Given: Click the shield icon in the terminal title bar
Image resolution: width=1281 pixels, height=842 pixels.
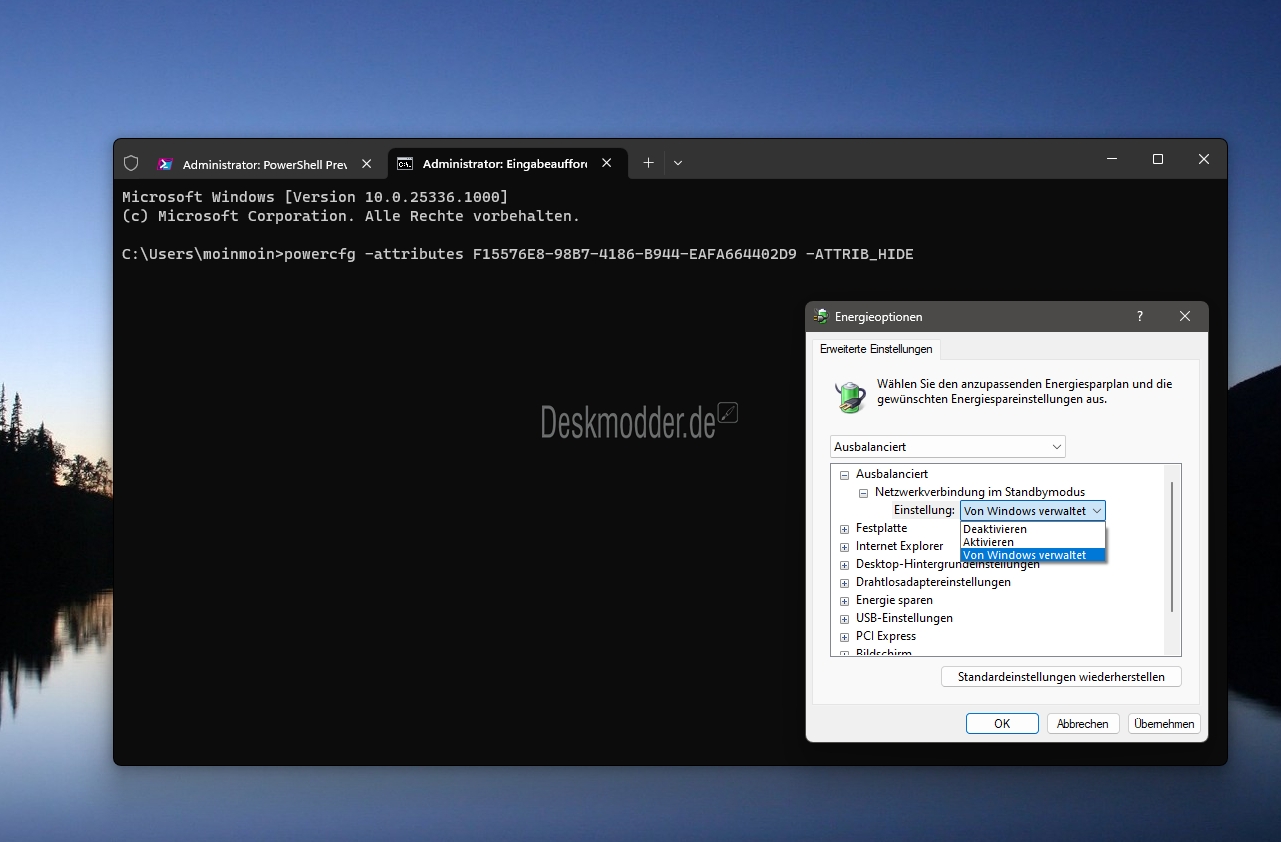Looking at the screenshot, I should (x=131, y=163).
